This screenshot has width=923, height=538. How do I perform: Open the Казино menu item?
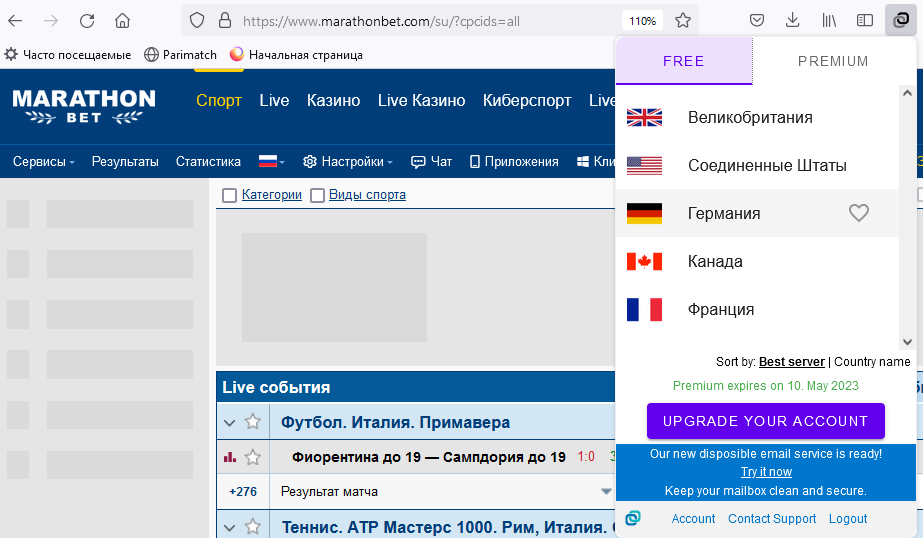tap(333, 100)
